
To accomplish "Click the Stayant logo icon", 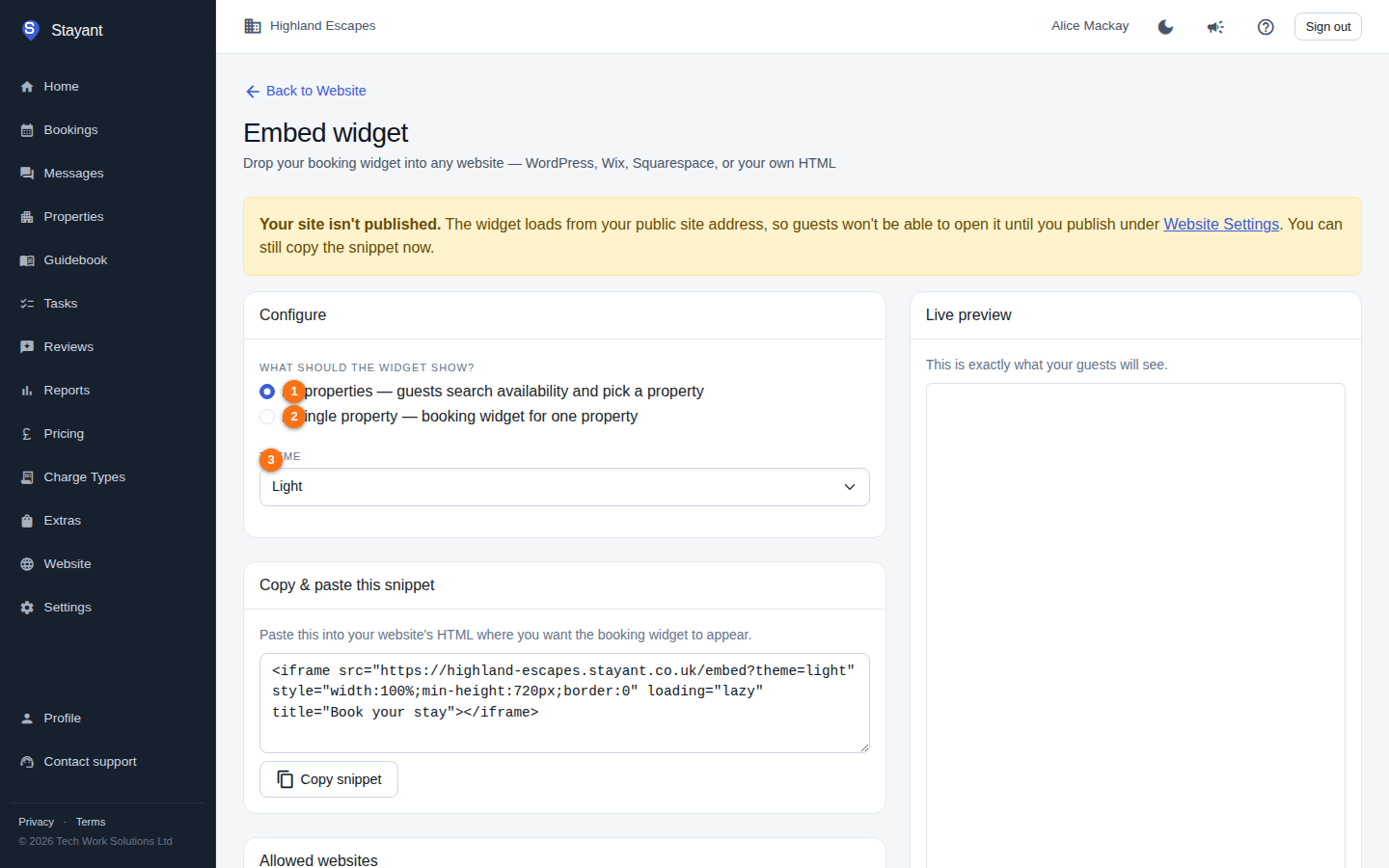I will tap(30, 30).
